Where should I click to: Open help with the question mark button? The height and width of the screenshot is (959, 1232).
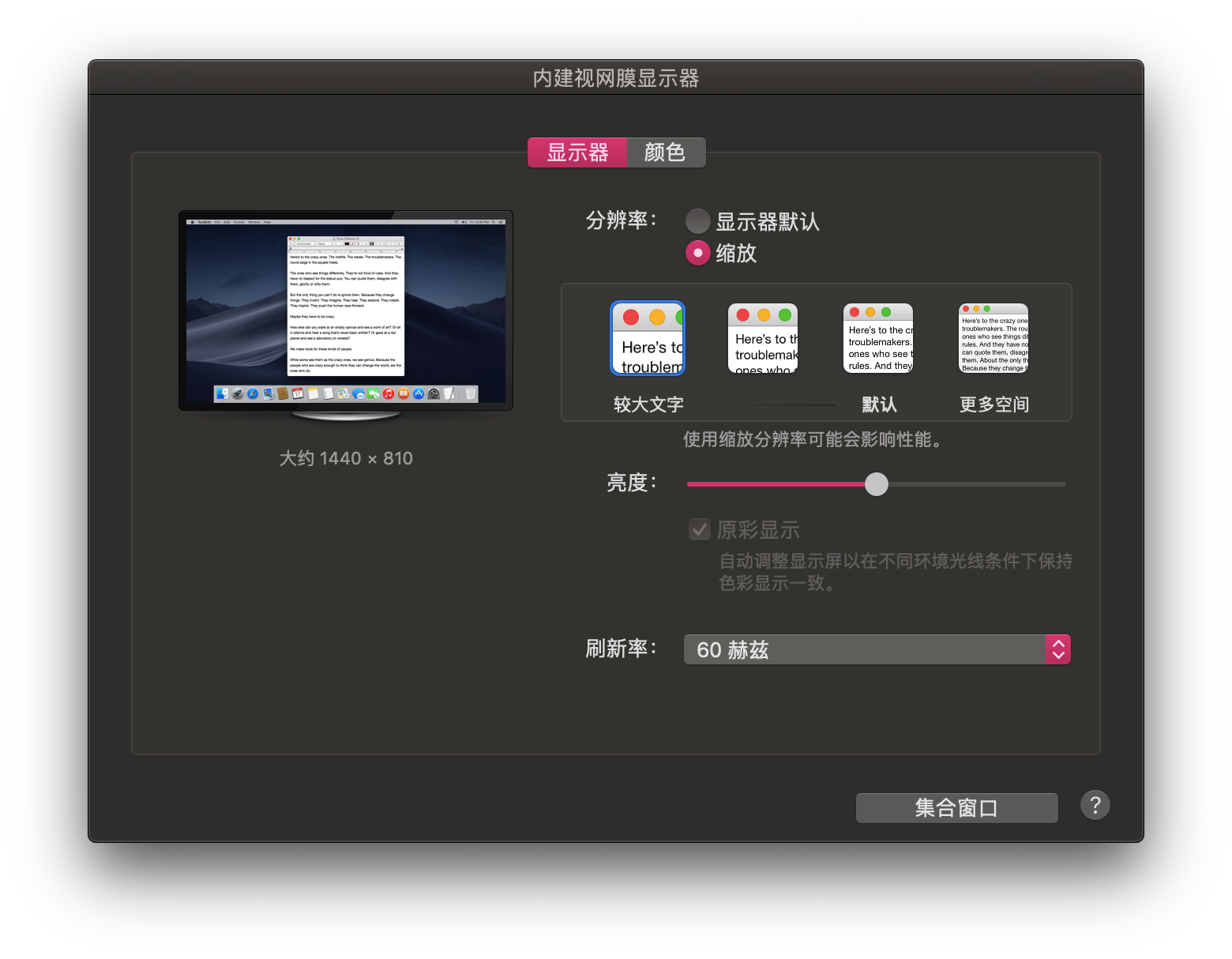(x=1095, y=805)
